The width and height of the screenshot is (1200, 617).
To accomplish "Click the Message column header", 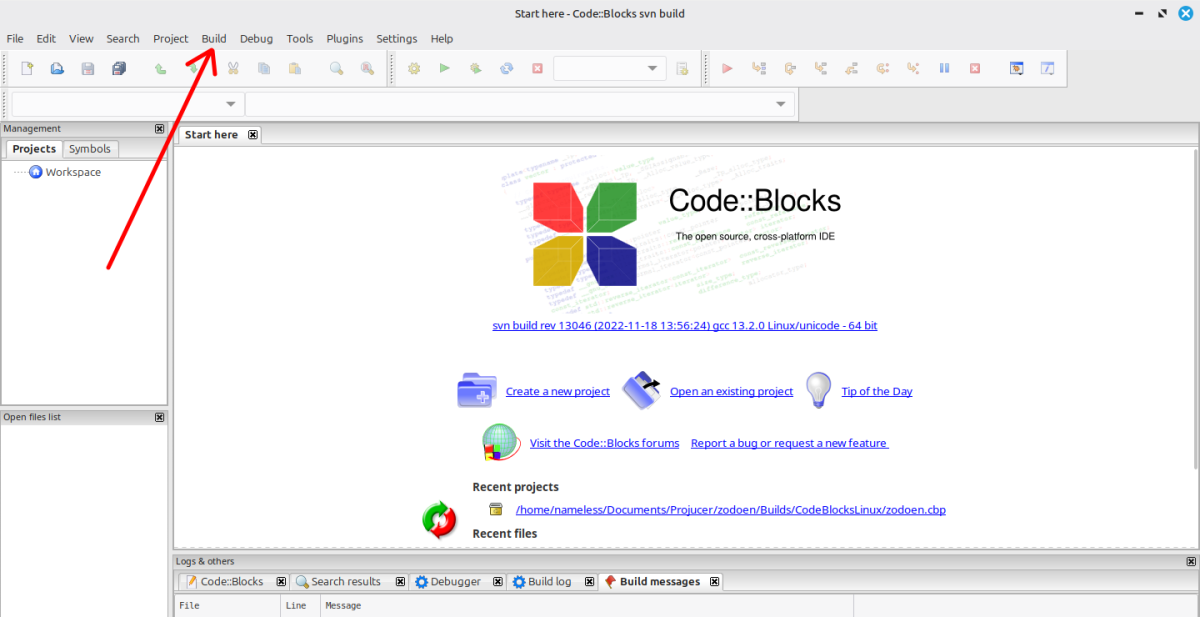I will pos(586,606).
